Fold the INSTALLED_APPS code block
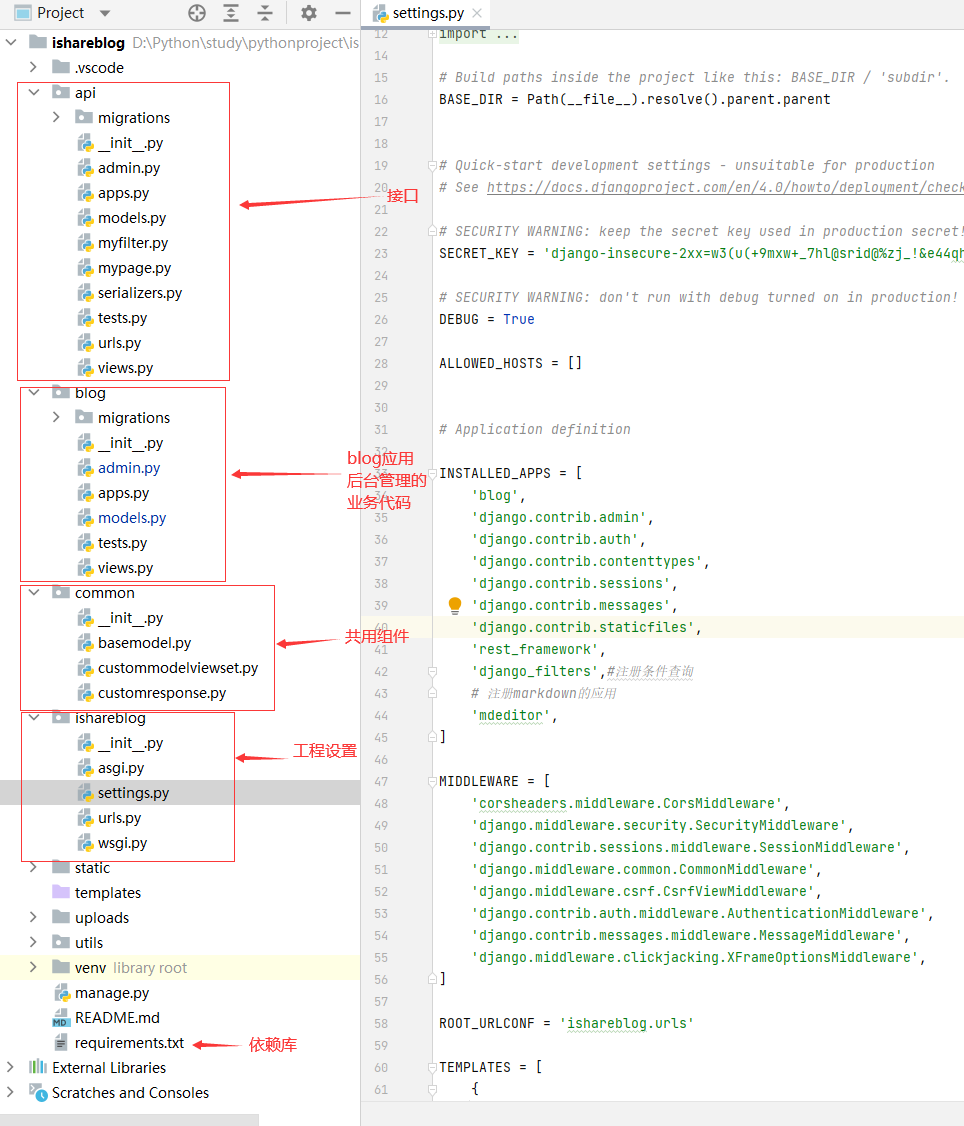Screen dimensions: 964x1126 tap(432, 473)
